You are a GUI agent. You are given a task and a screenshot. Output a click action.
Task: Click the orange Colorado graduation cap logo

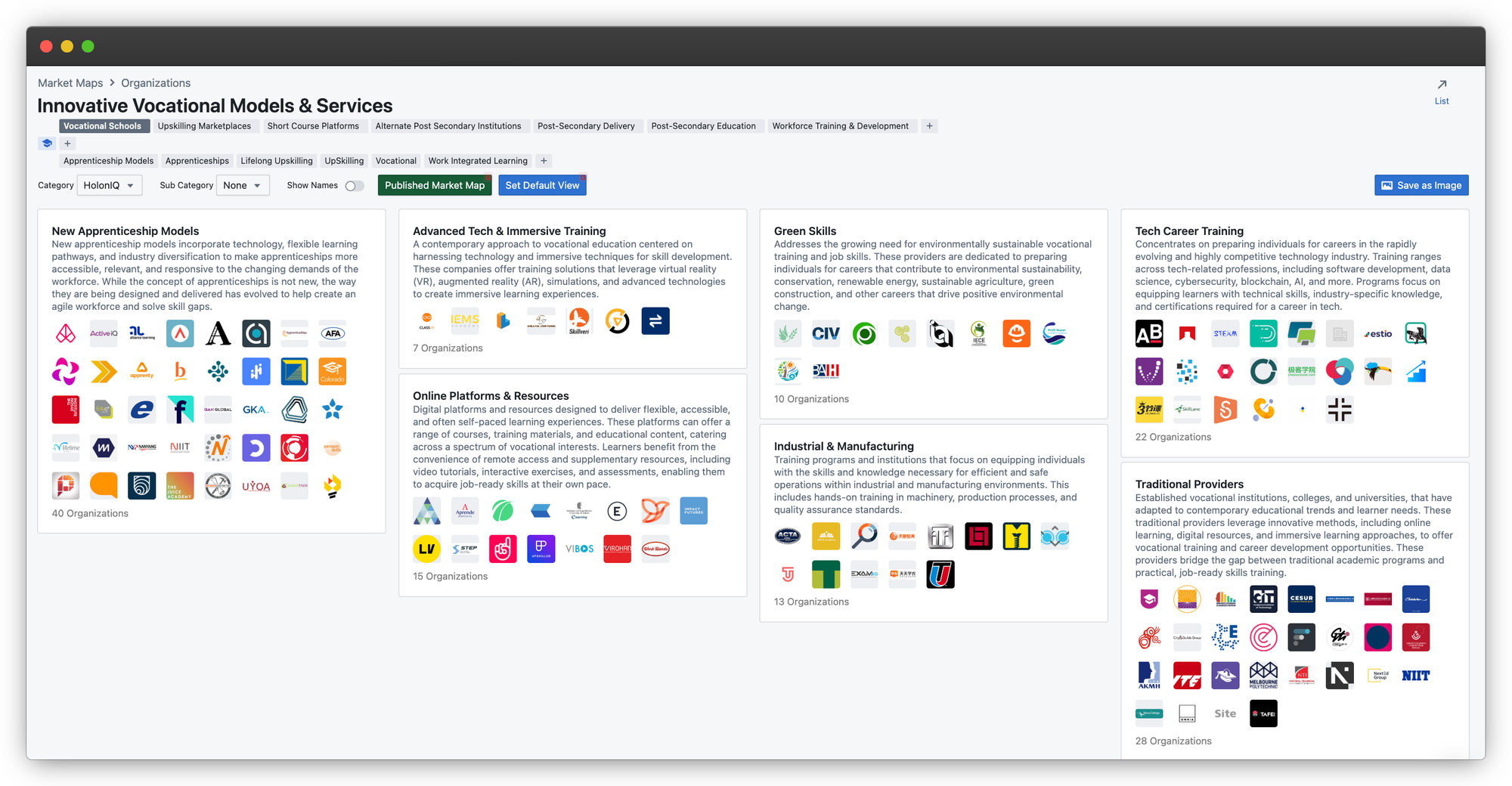333,372
